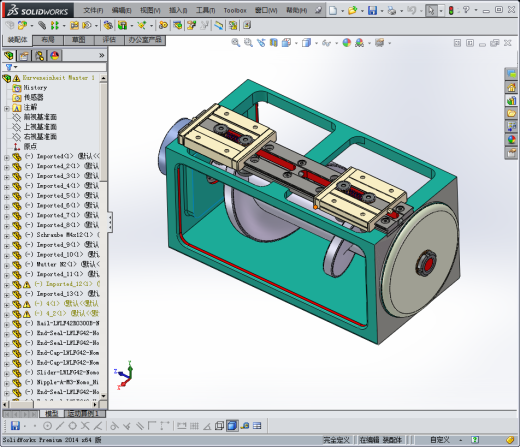
Task: Click the Save icon in the title toolbar
Action: pos(372,10)
